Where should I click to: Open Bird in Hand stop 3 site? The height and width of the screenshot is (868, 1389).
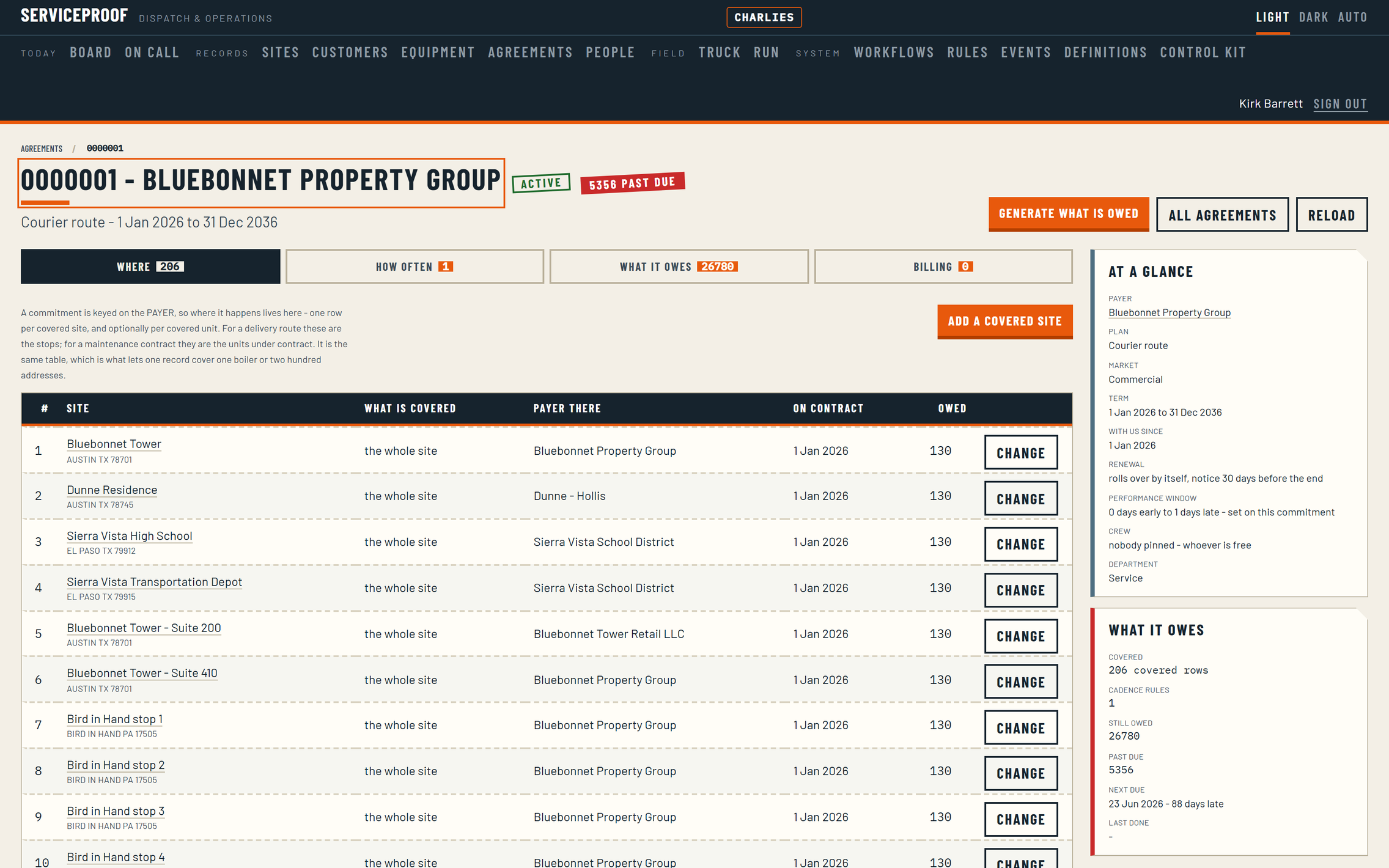pos(116,811)
